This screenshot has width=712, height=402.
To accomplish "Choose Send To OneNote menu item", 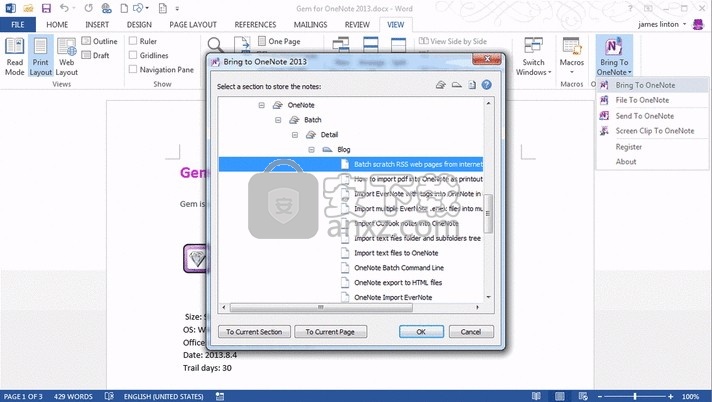I will tap(653, 116).
